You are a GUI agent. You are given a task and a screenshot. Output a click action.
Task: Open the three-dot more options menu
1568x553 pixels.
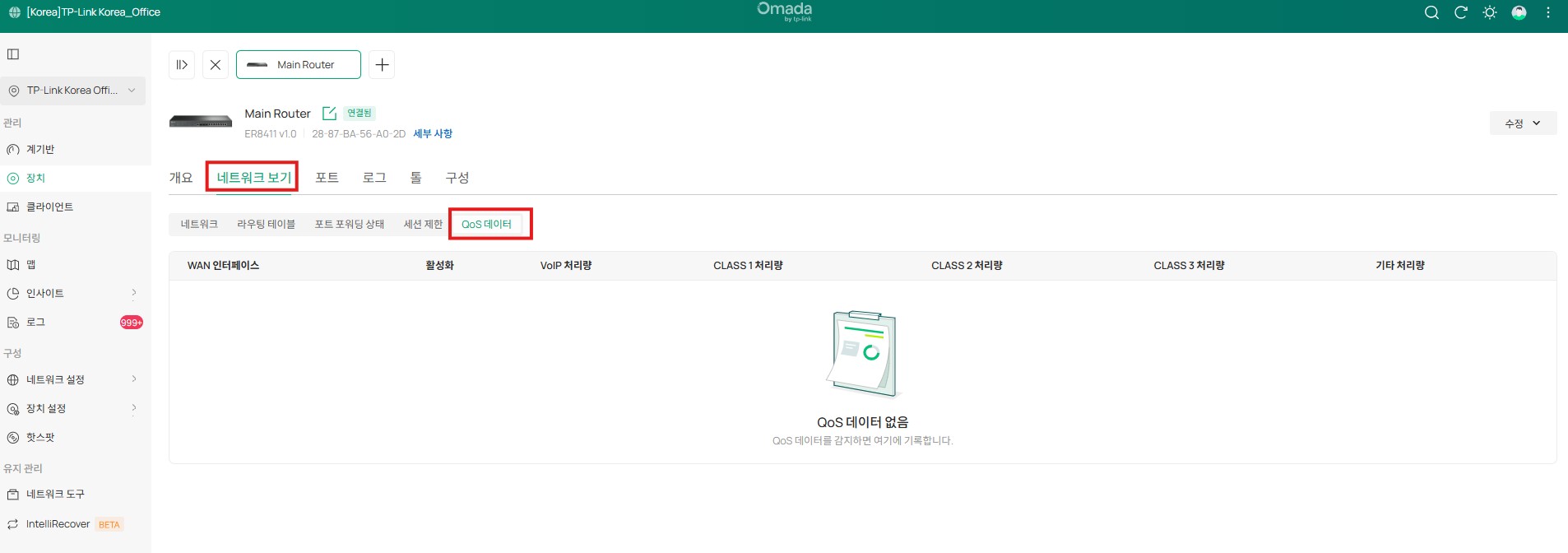[1548, 12]
